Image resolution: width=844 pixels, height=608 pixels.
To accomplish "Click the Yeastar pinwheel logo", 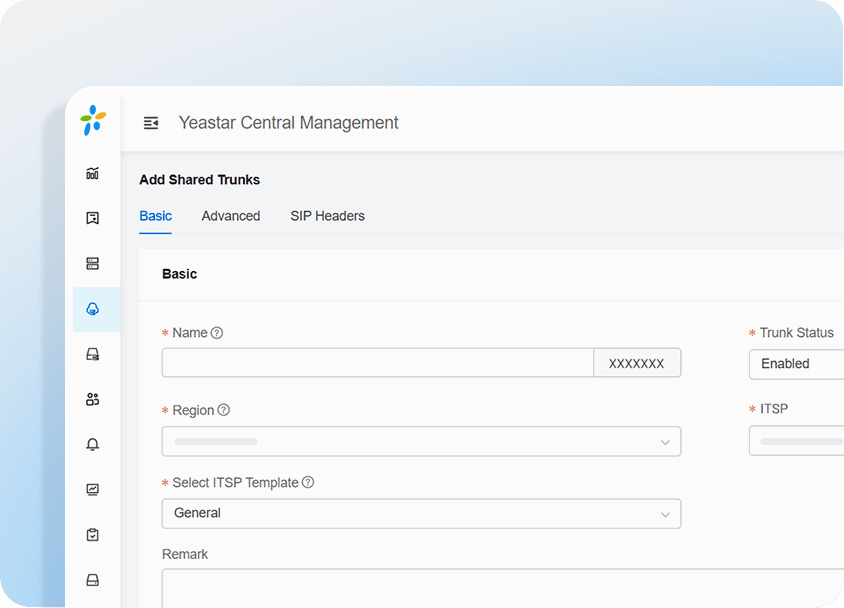I will [93, 120].
